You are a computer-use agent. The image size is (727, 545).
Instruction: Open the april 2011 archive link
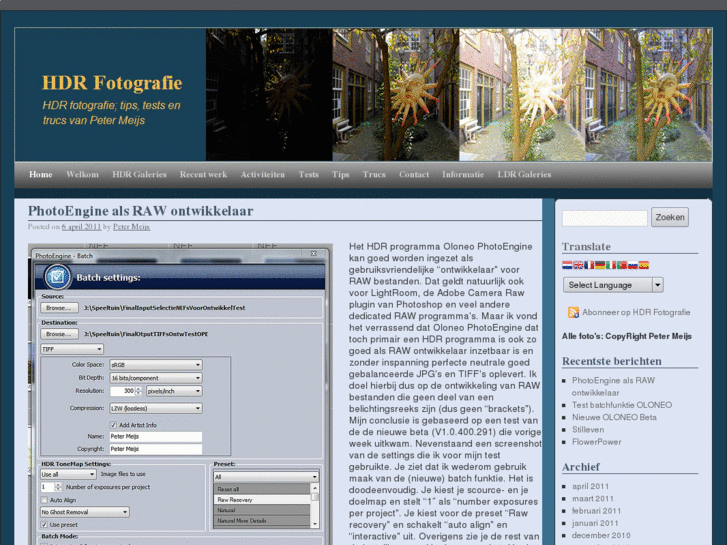[590, 486]
